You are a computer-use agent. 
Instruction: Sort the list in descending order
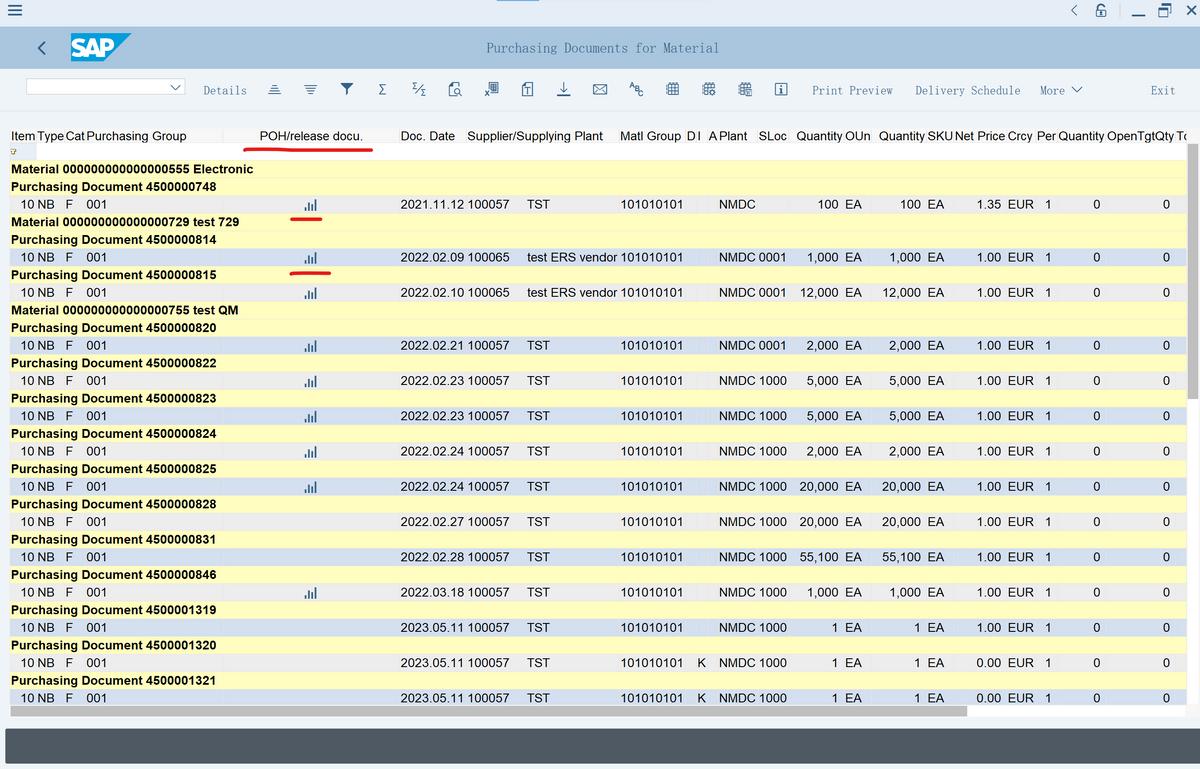310,89
